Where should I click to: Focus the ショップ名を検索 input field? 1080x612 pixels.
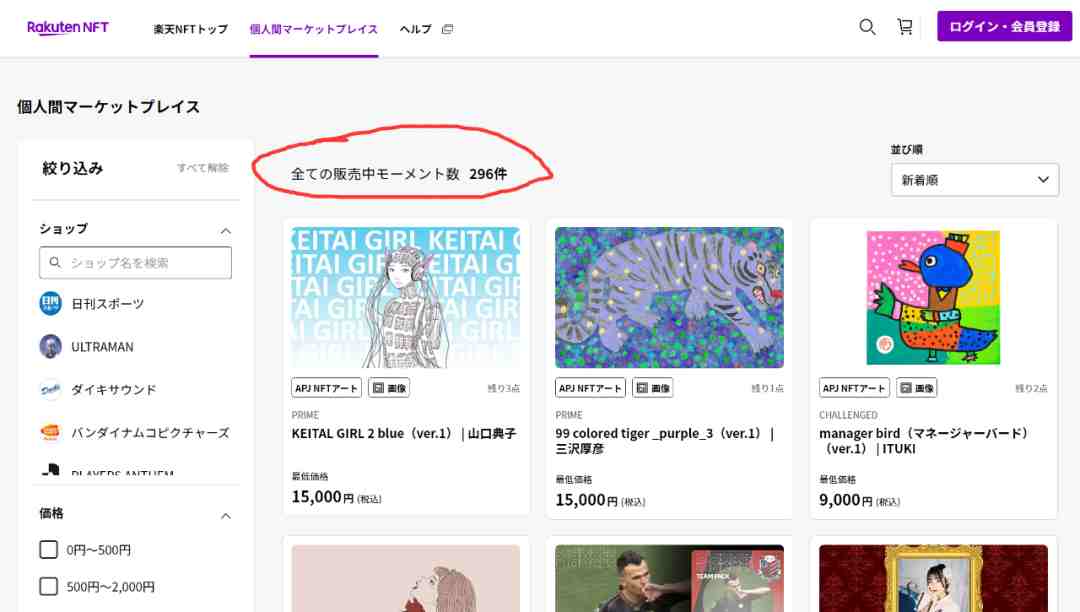135,262
